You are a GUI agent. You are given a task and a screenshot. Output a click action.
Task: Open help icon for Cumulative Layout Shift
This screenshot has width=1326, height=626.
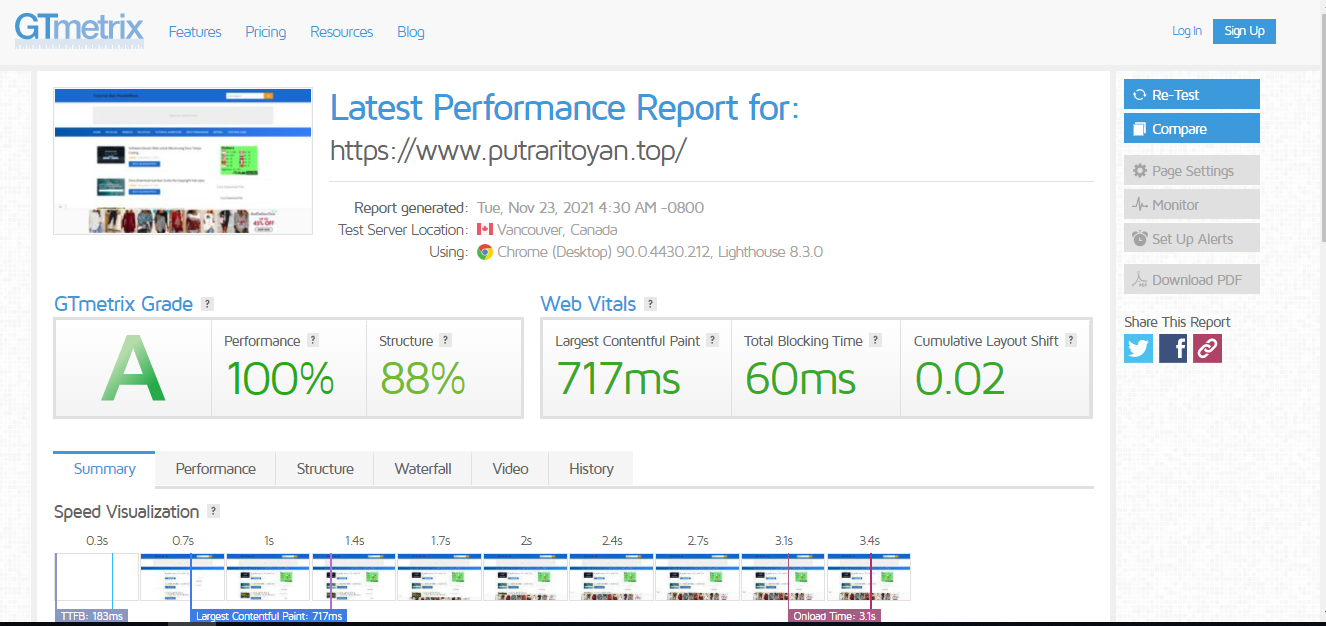[1071, 340]
